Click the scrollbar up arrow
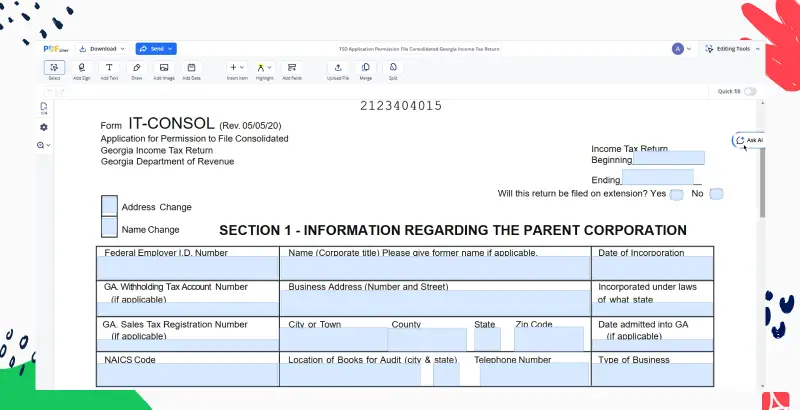The height and width of the screenshot is (410, 800). point(763,104)
